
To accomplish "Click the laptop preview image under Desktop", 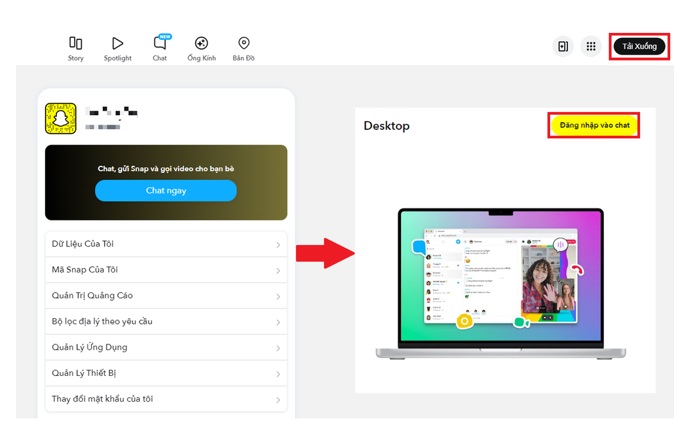I will [500, 283].
